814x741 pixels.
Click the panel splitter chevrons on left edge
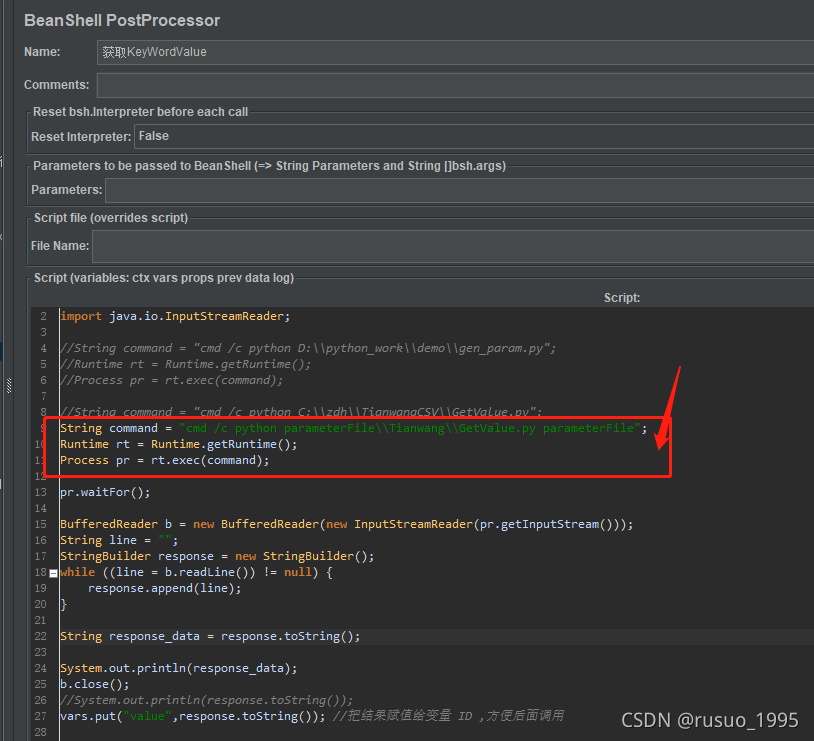coord(8,387)
